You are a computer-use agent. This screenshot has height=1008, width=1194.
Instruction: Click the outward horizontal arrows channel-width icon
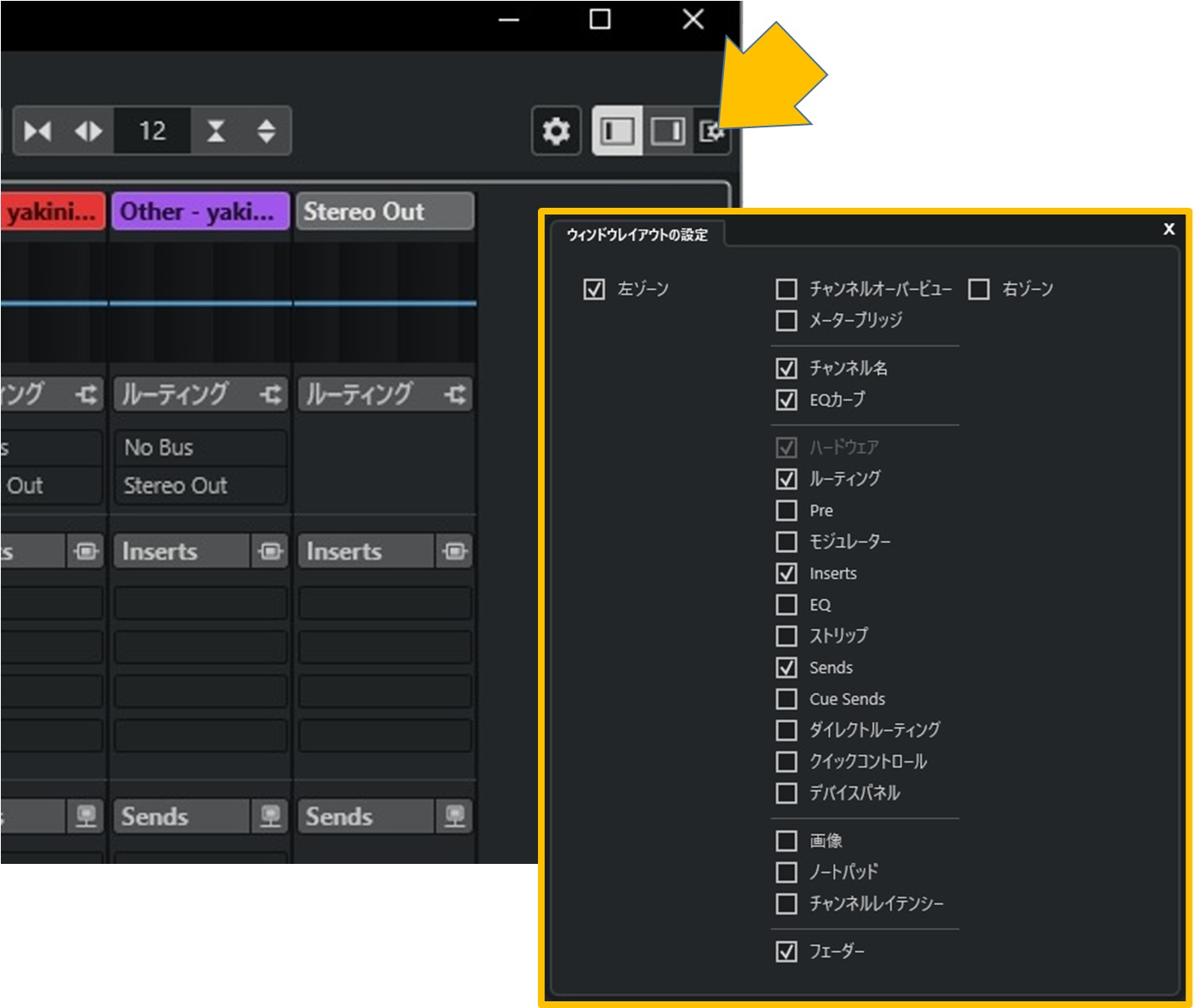(88, 132)
